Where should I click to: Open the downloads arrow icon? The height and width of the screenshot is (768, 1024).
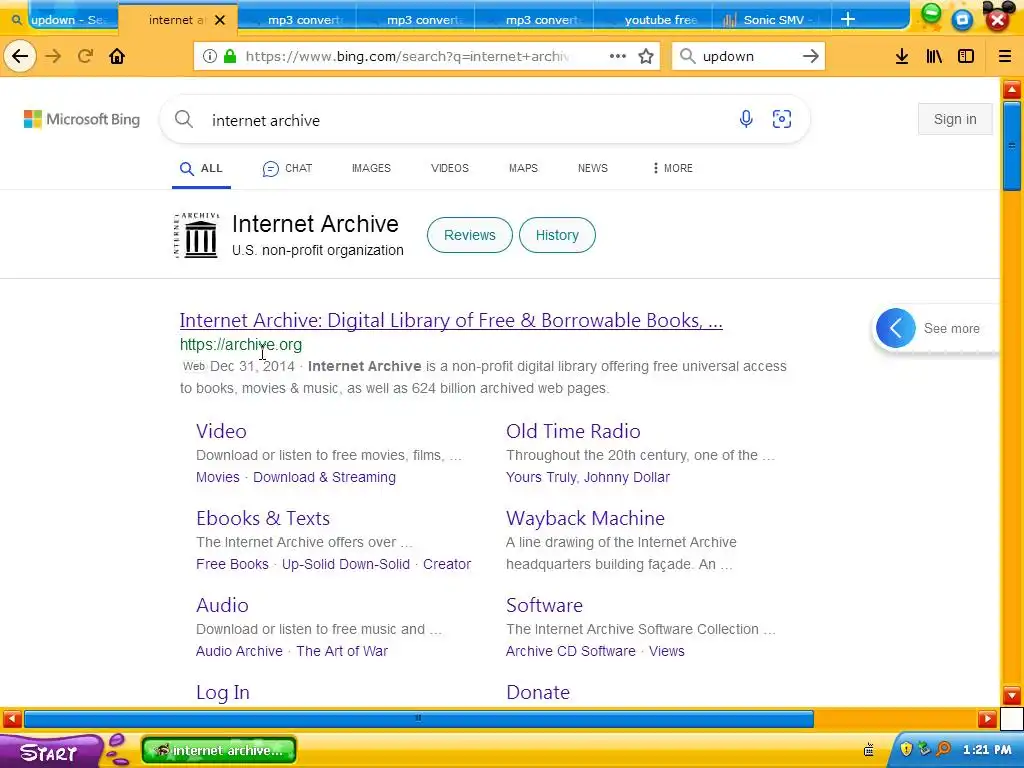point(902,56)
